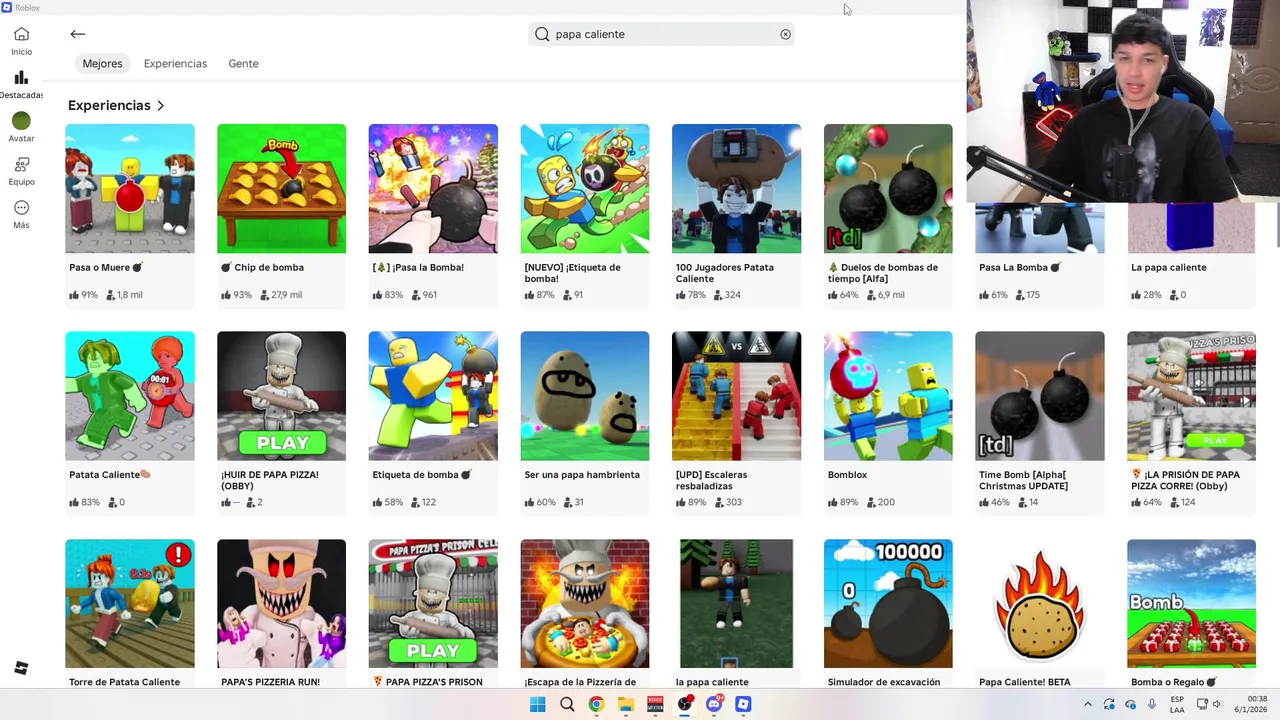The height and width of the screenshot is (720, 1280).
Task: Open ¡Escapa de la Pizzería thumbnail
Action: pyautogui.click(x=585, y=604)
